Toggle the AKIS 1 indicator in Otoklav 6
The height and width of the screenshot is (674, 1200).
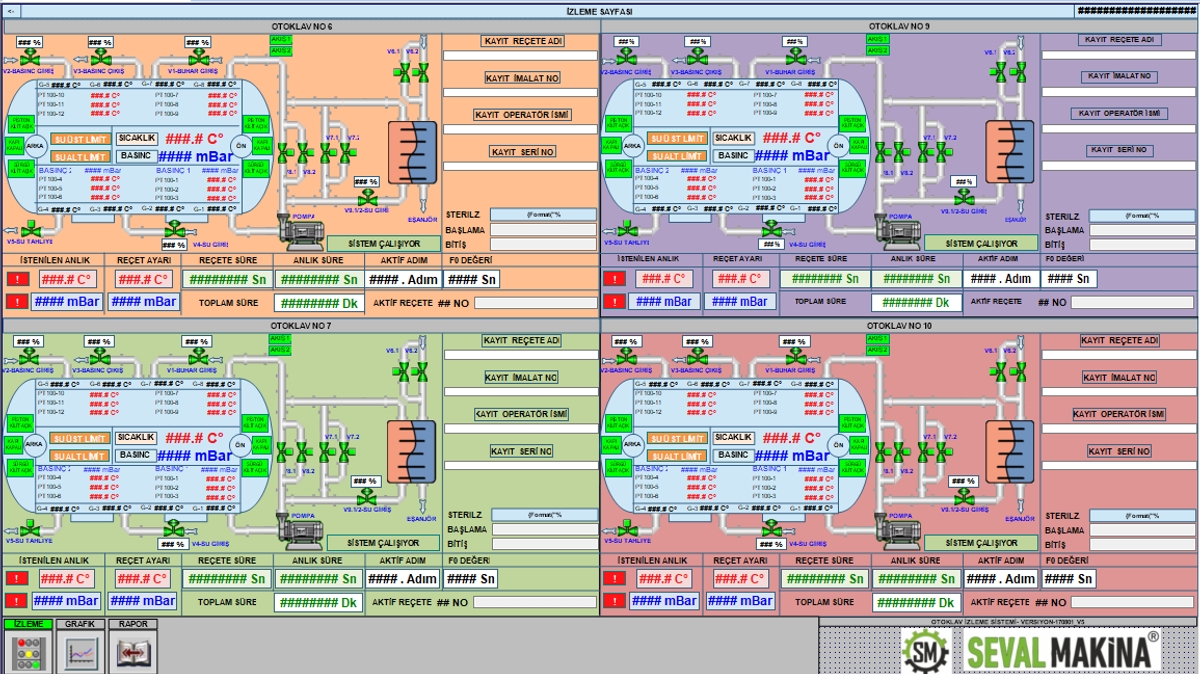[281, 39]
